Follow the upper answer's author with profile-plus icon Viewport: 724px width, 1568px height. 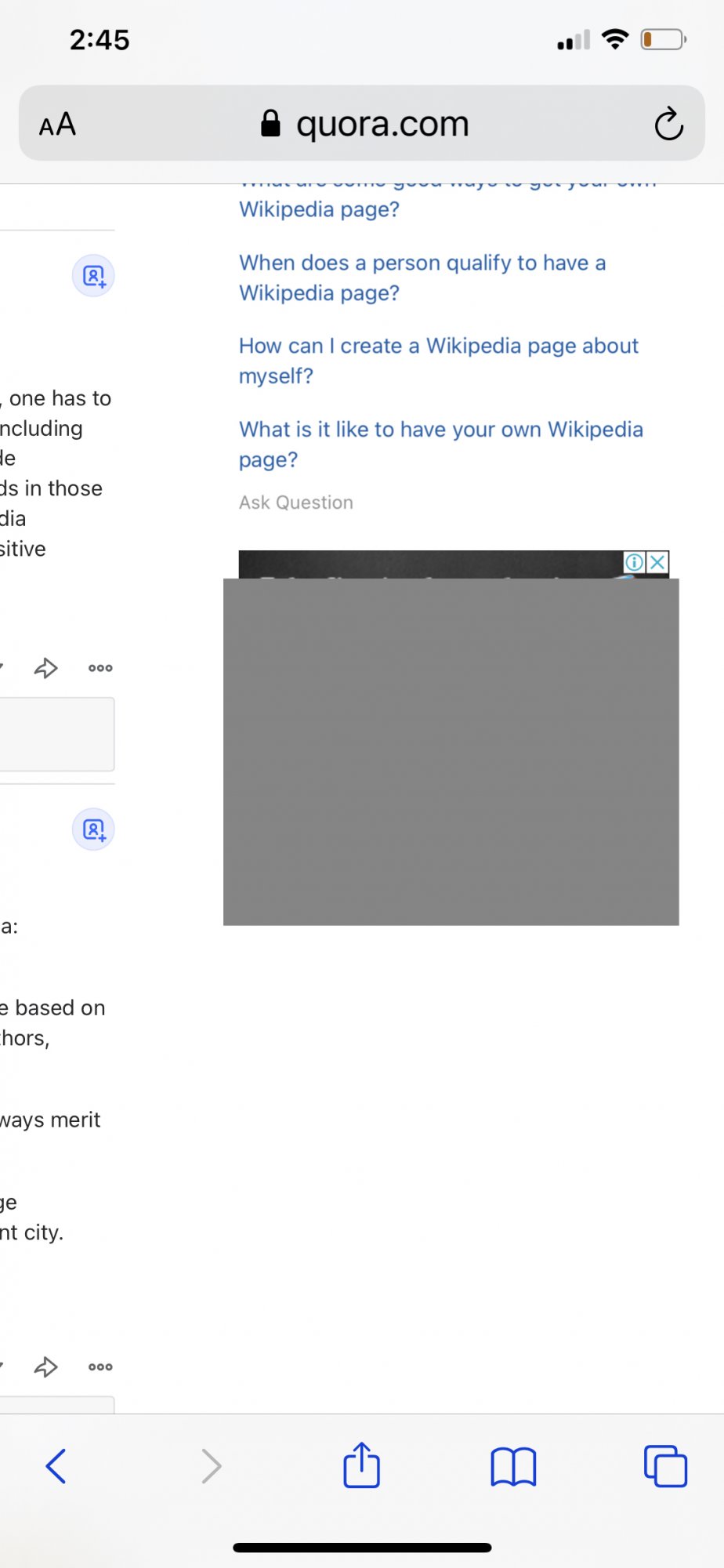93,276
